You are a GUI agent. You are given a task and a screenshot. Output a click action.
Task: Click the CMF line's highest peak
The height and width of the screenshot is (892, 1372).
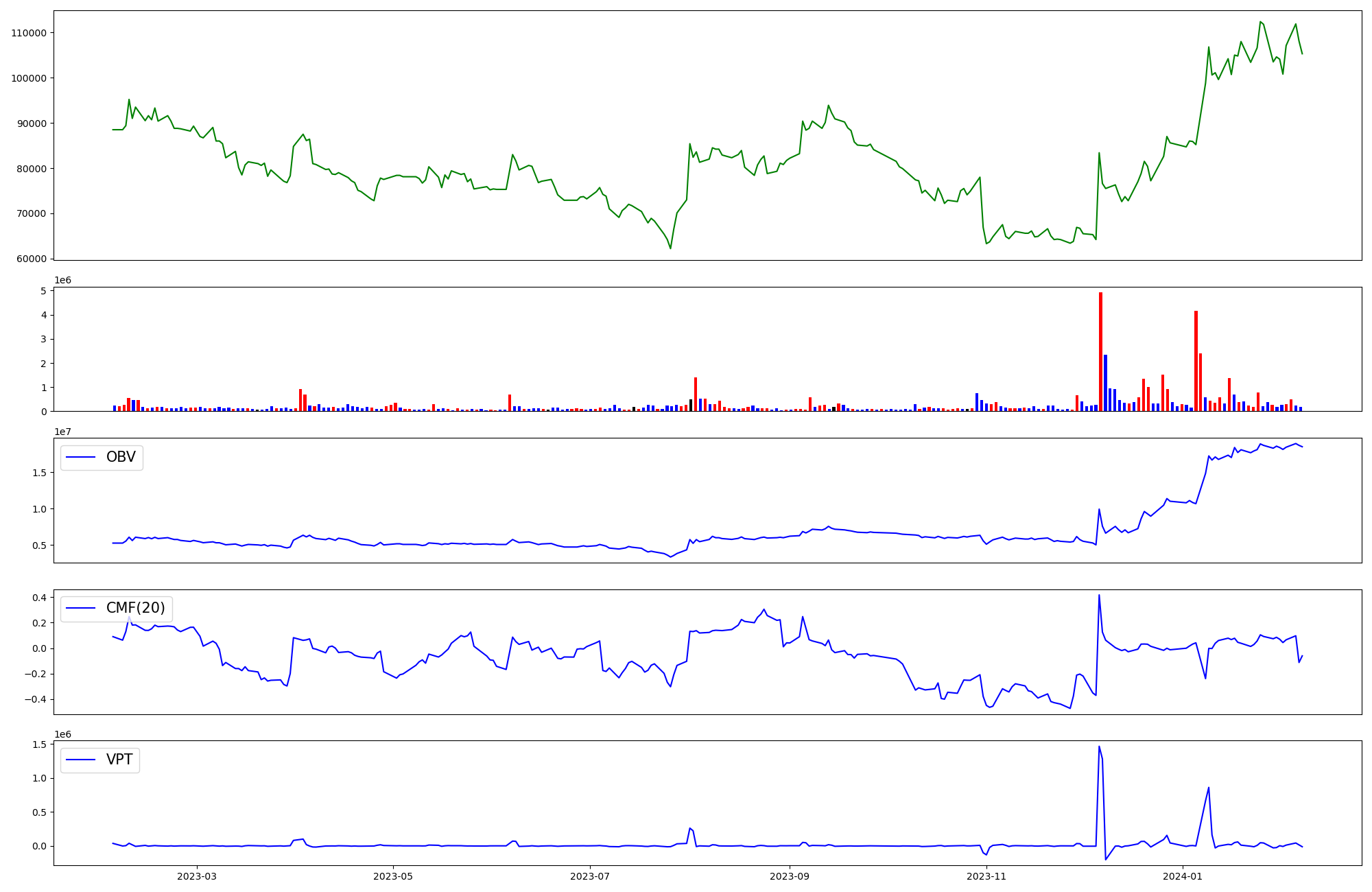pos(1099,596)
